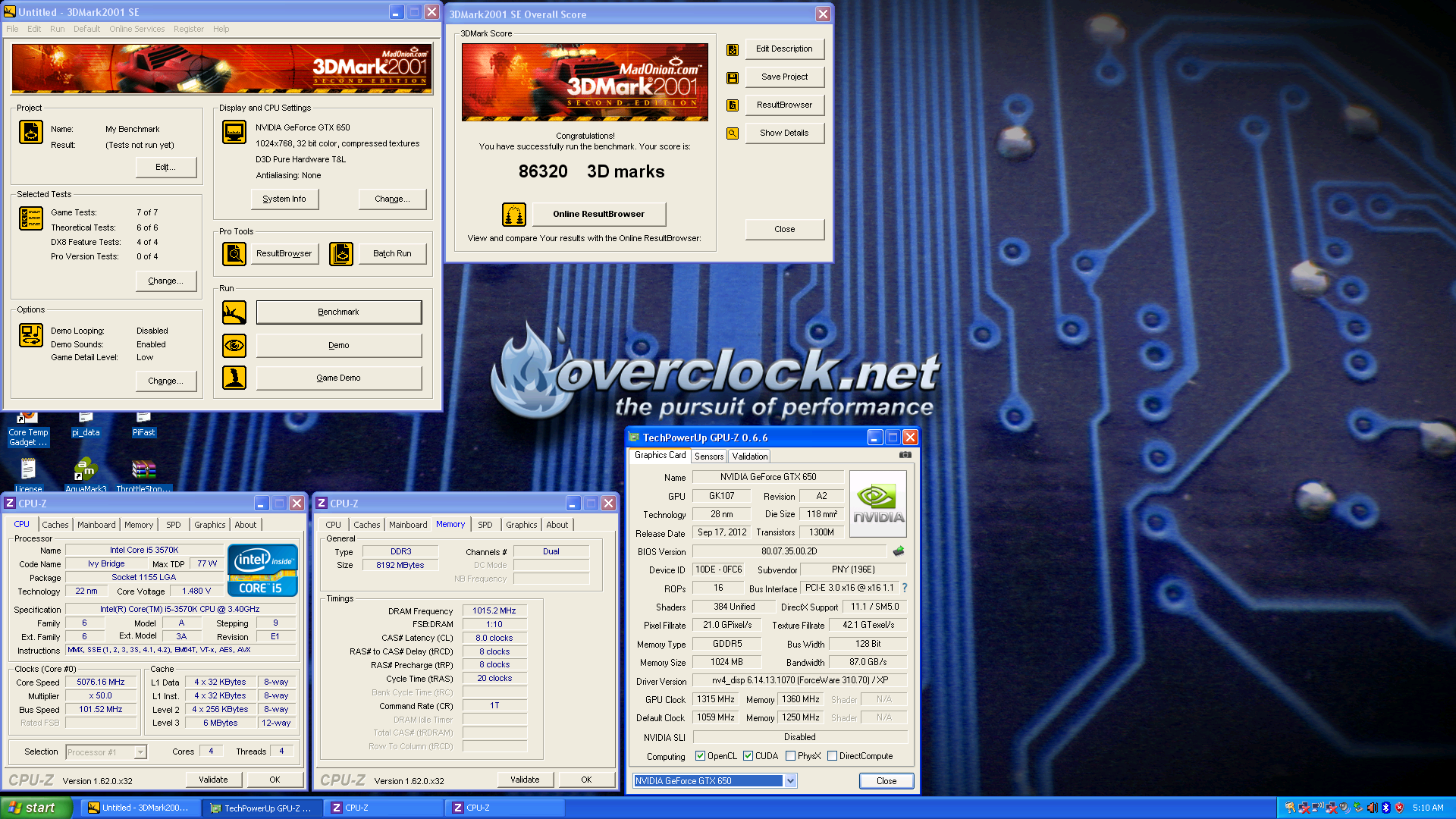Image resolution: width=1456 pixels, height=819 pixels.
Task: Click the Close button in GPU-Z
Action: click(x=886, y=781)
